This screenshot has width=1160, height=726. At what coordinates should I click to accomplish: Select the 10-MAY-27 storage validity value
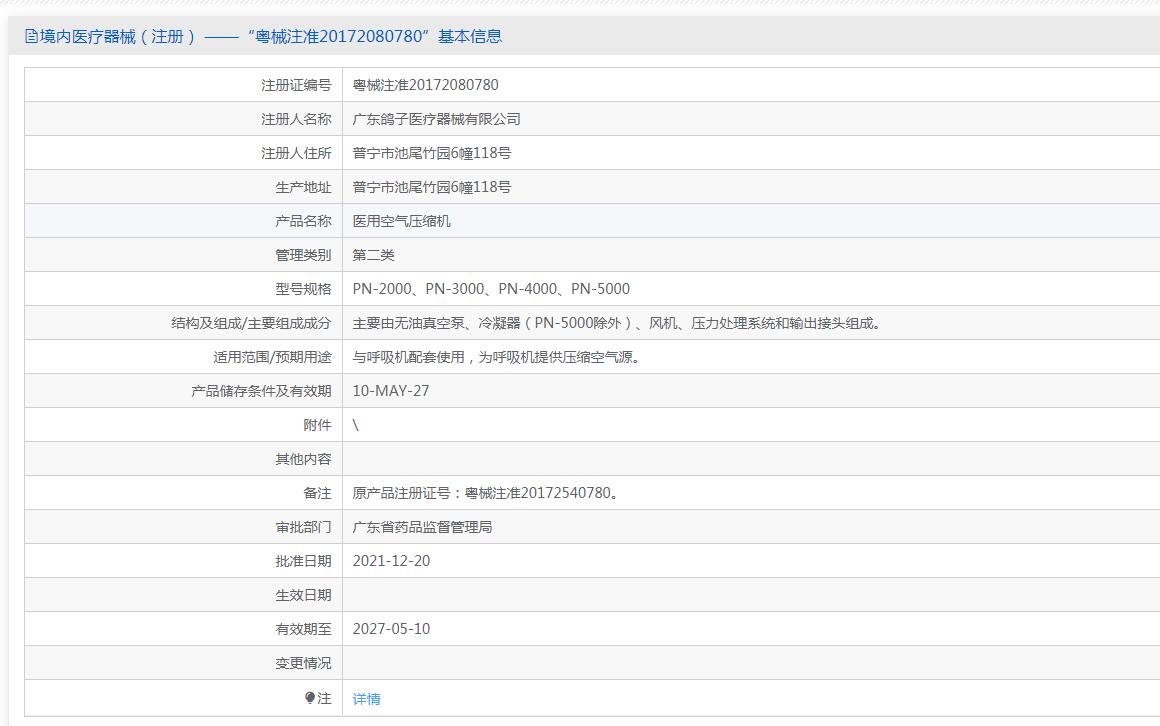[390, 391]
